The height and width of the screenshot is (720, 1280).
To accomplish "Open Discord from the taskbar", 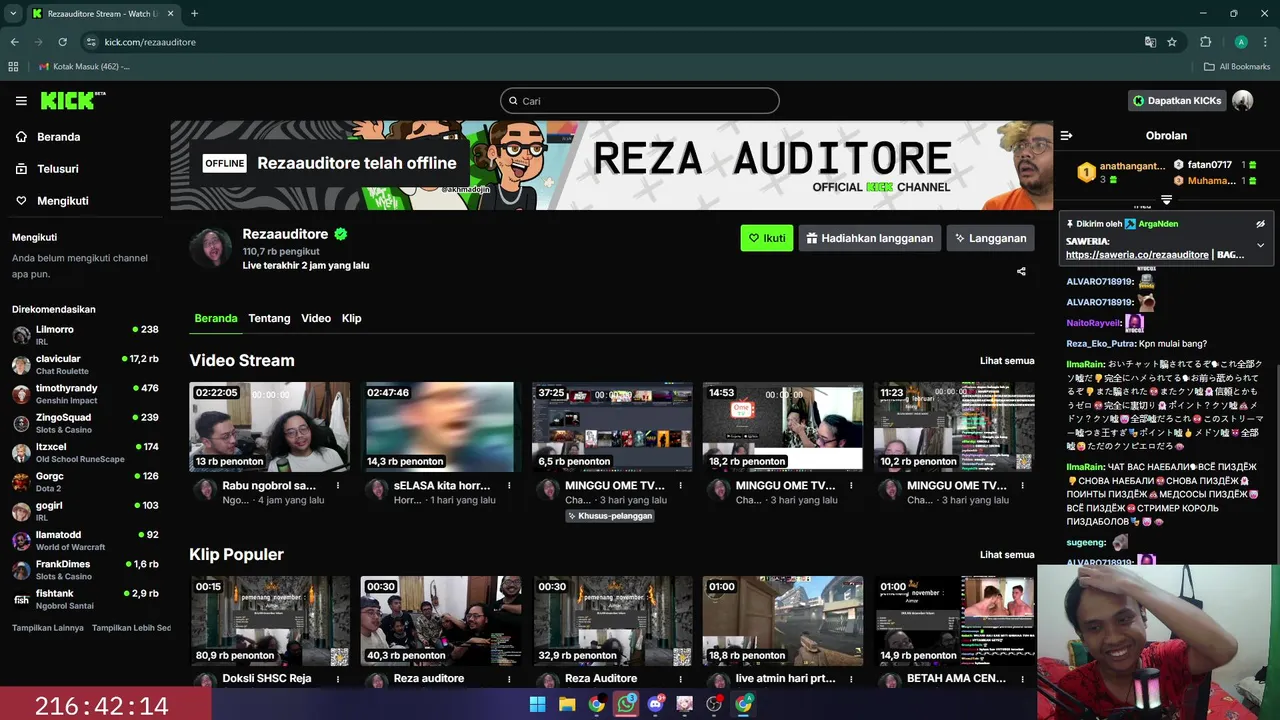I will pyautogui.click(x=655, y=704).
